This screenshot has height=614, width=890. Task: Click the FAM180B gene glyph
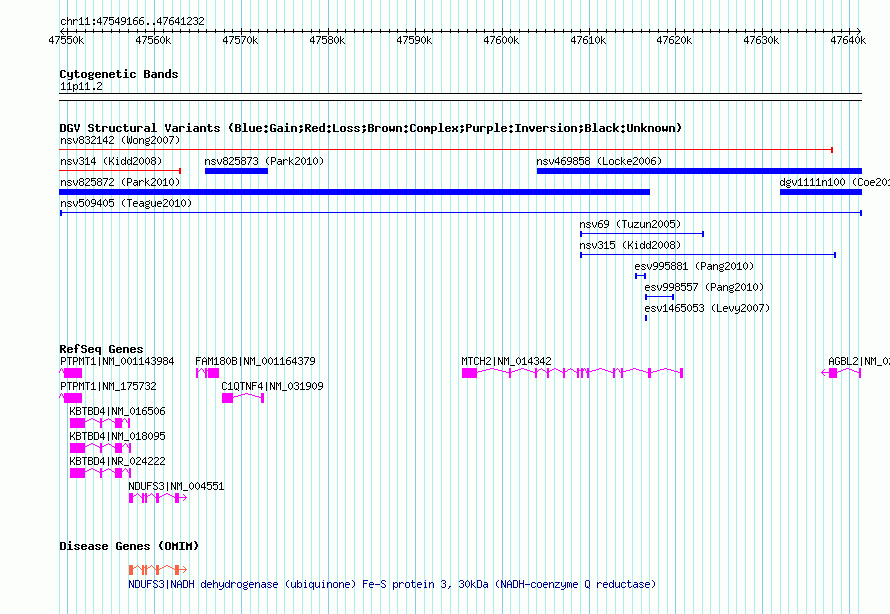207,373
